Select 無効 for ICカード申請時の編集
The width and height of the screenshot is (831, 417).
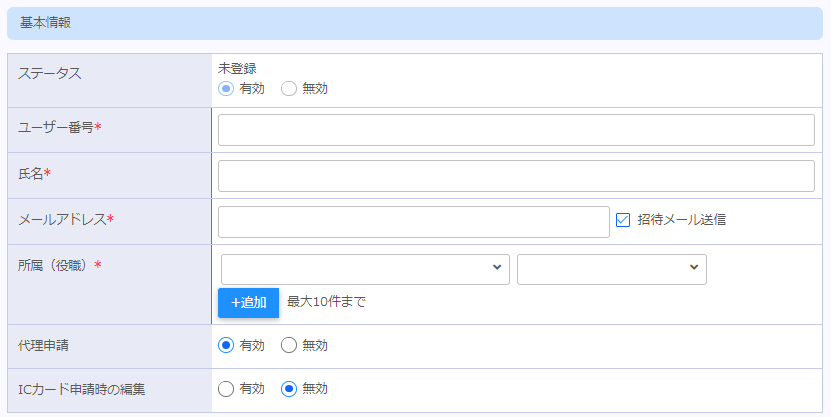[x=289, y=389]
